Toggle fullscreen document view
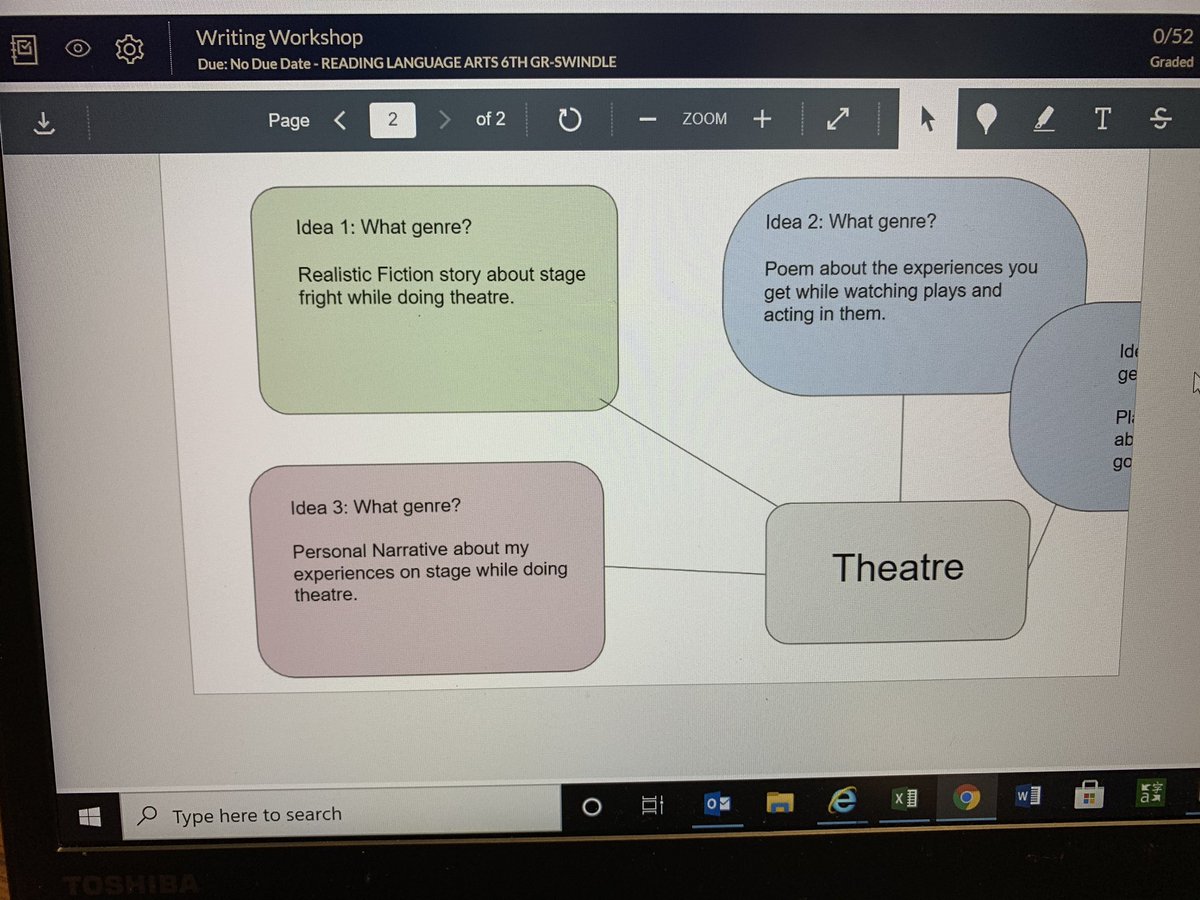 pos(838,119)
